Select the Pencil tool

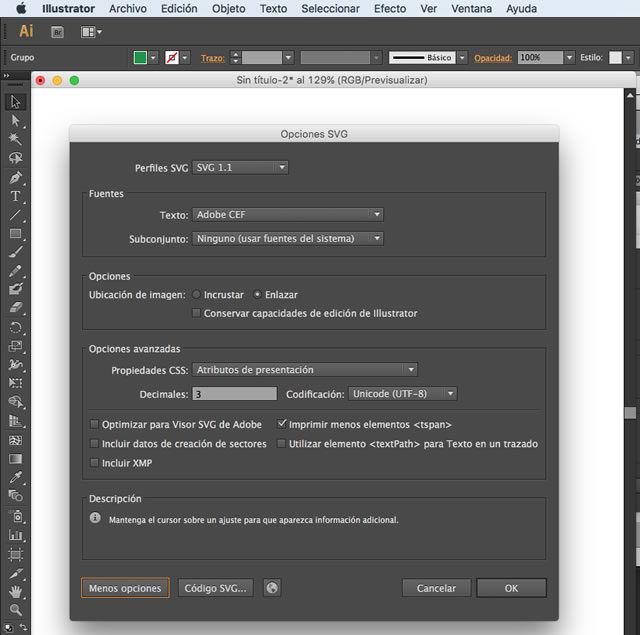16,271
